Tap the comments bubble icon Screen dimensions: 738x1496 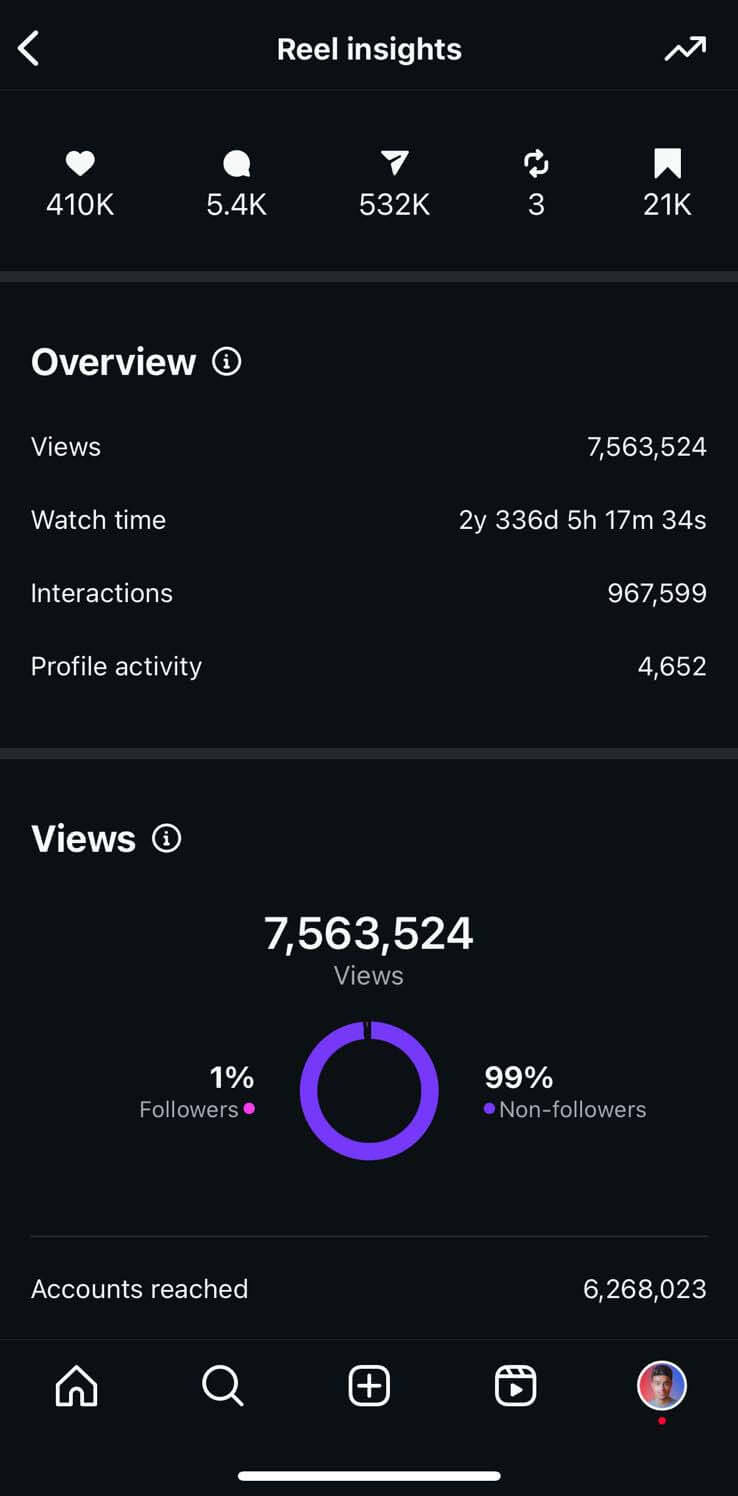pos(237,163)
